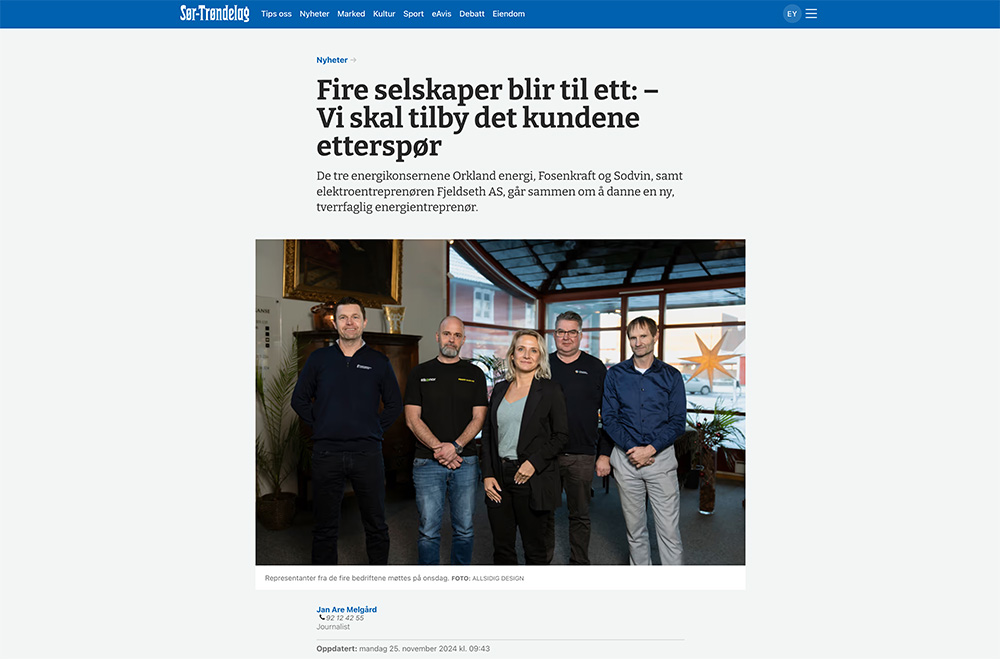Click the Sør-Trøndelag newspaper logo
The image size is (1000, 659).
(x=214, y=13)
